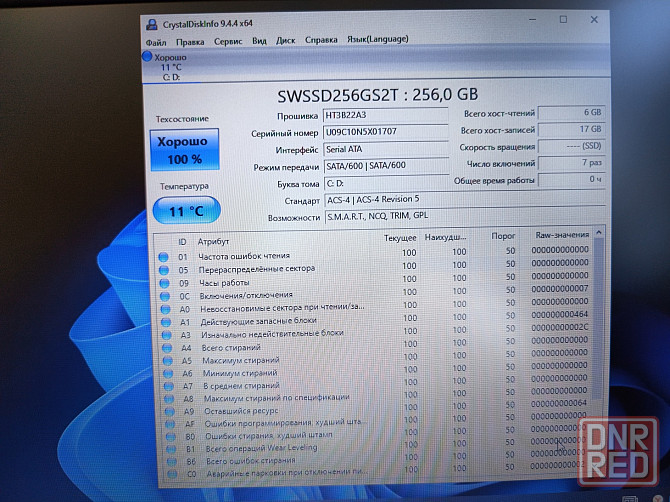Open the Сервис menu

pos(228,42)
